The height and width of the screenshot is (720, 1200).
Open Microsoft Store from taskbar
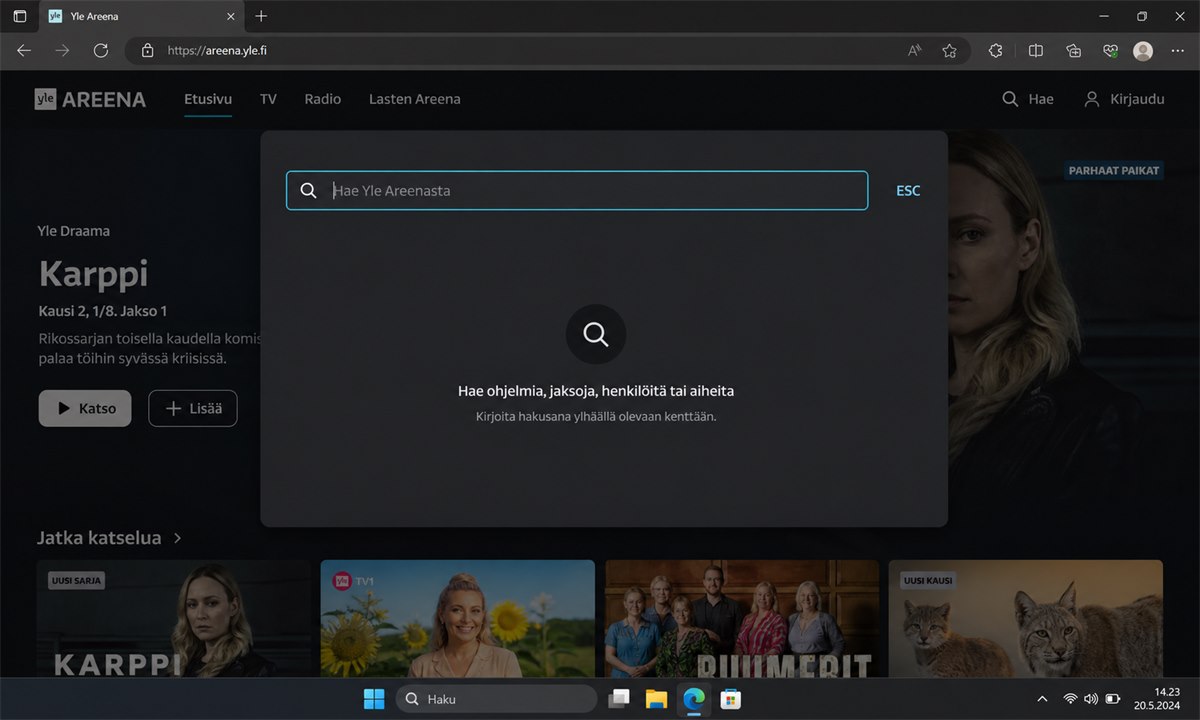(x=730, y=699)
